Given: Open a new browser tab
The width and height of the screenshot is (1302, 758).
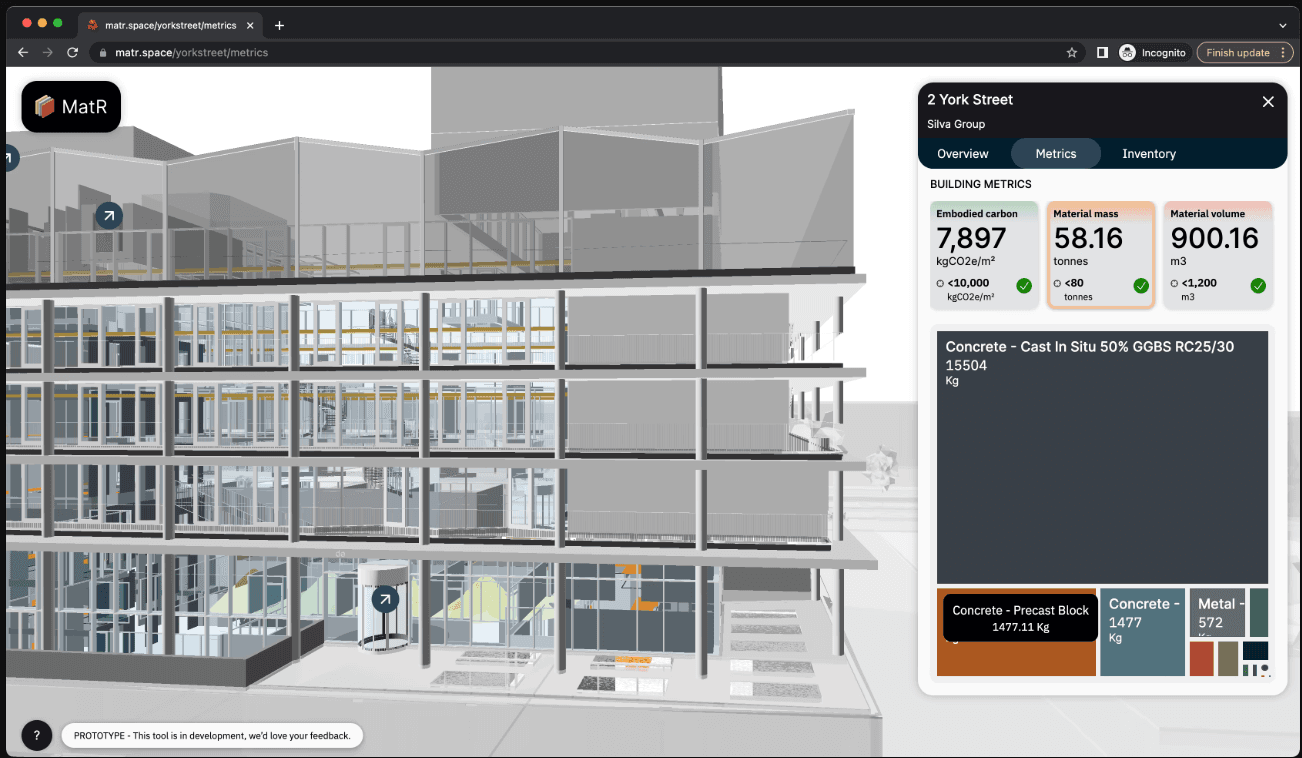Looking at the screenshot, I should coord(280,25).
